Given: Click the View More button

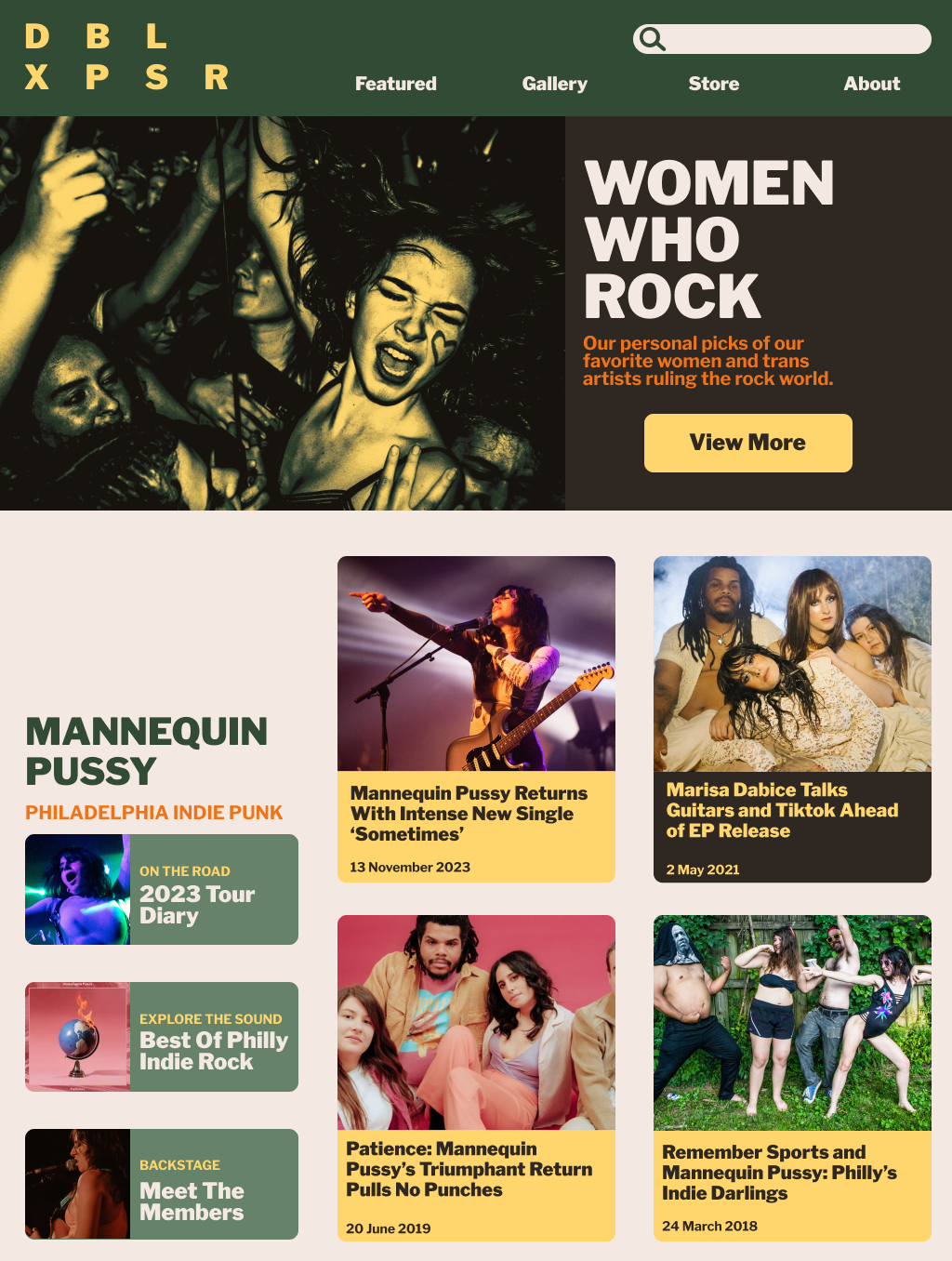Looking at the screenshot, I should pos(748,443).
